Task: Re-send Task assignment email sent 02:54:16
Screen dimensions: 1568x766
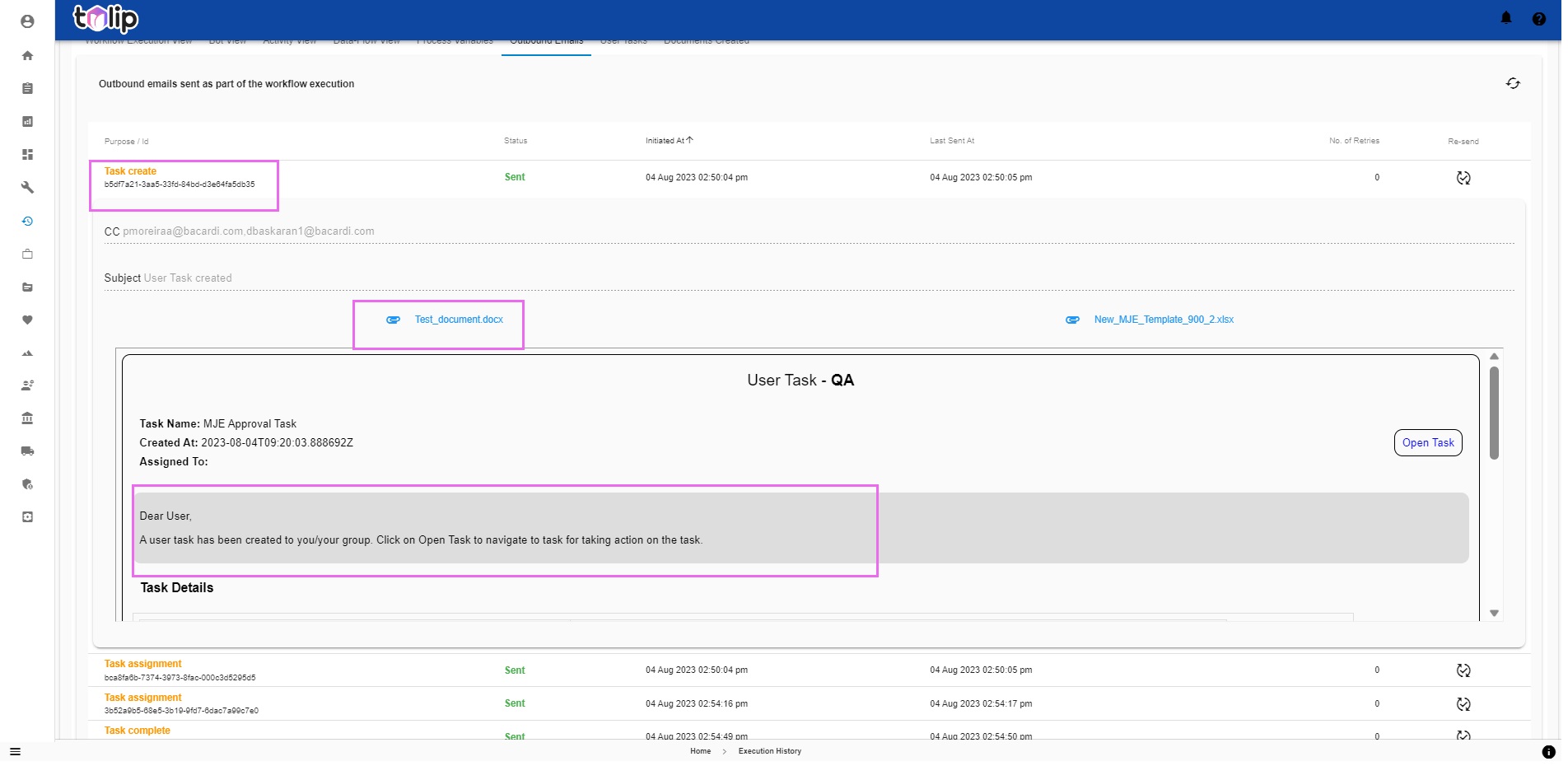Action: (x=1463, y=704)
